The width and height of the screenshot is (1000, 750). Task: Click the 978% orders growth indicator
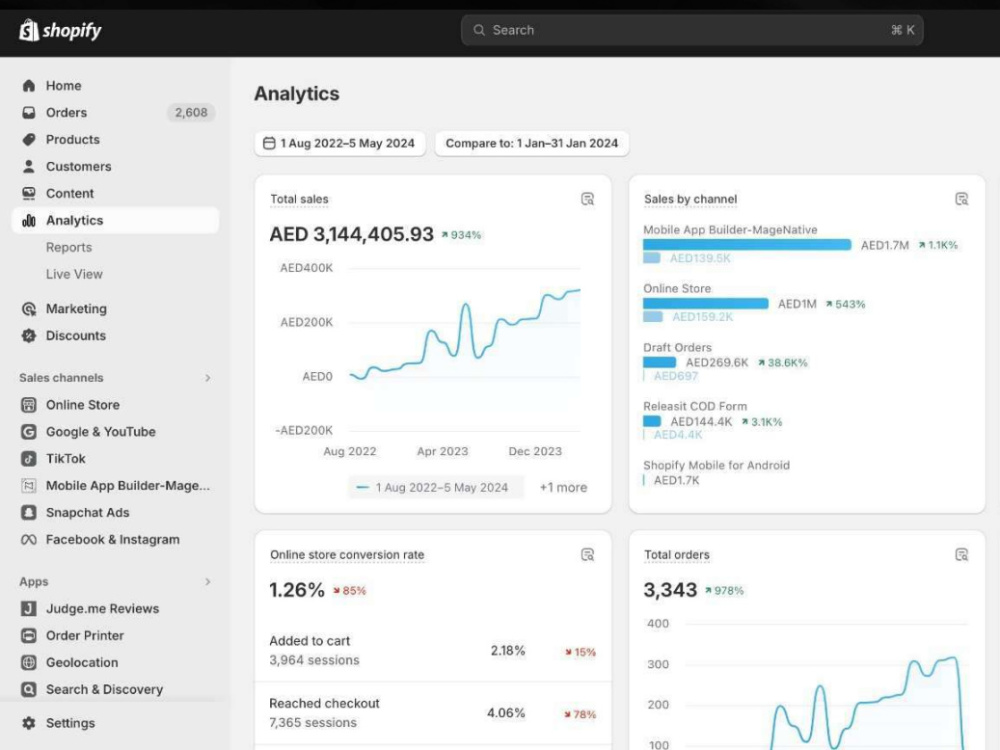tap(724, 591)
